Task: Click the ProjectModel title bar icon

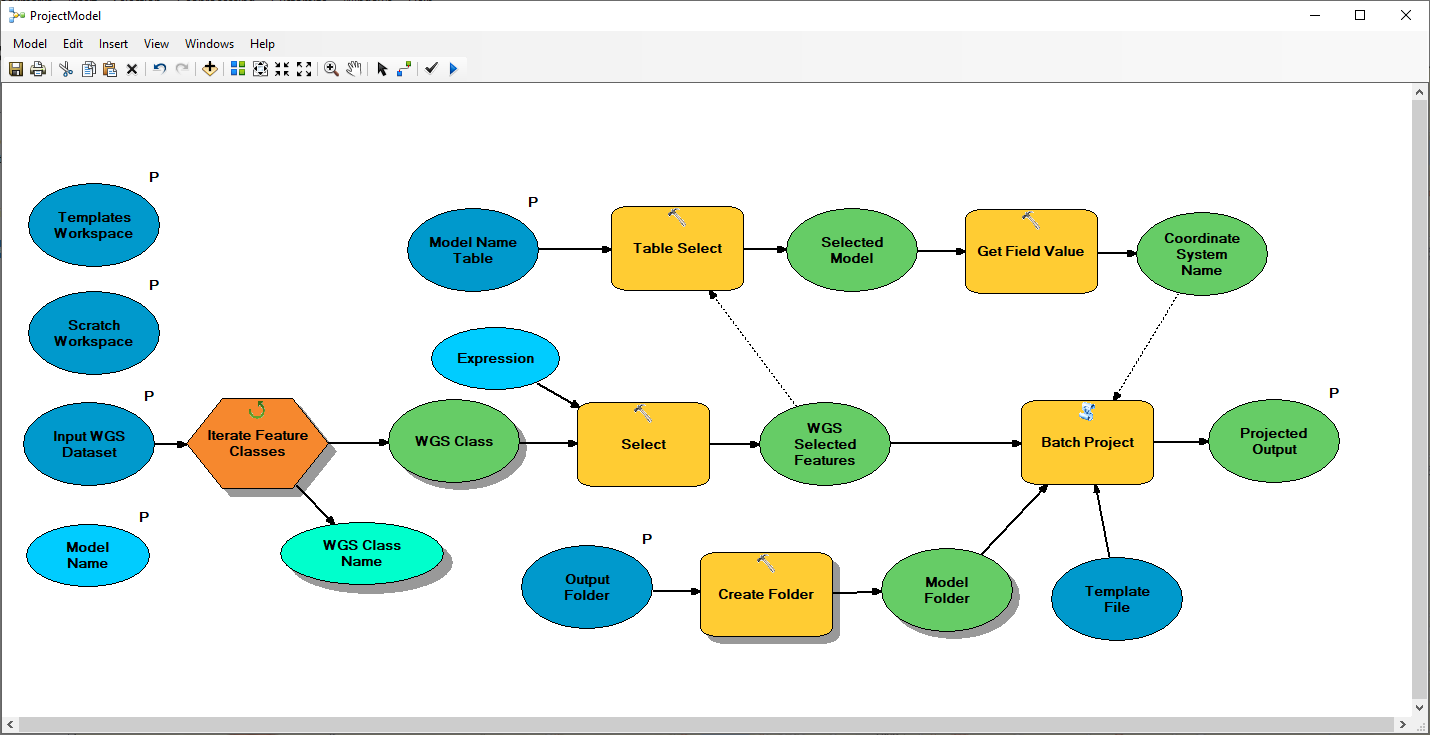Action: (17, 15)
